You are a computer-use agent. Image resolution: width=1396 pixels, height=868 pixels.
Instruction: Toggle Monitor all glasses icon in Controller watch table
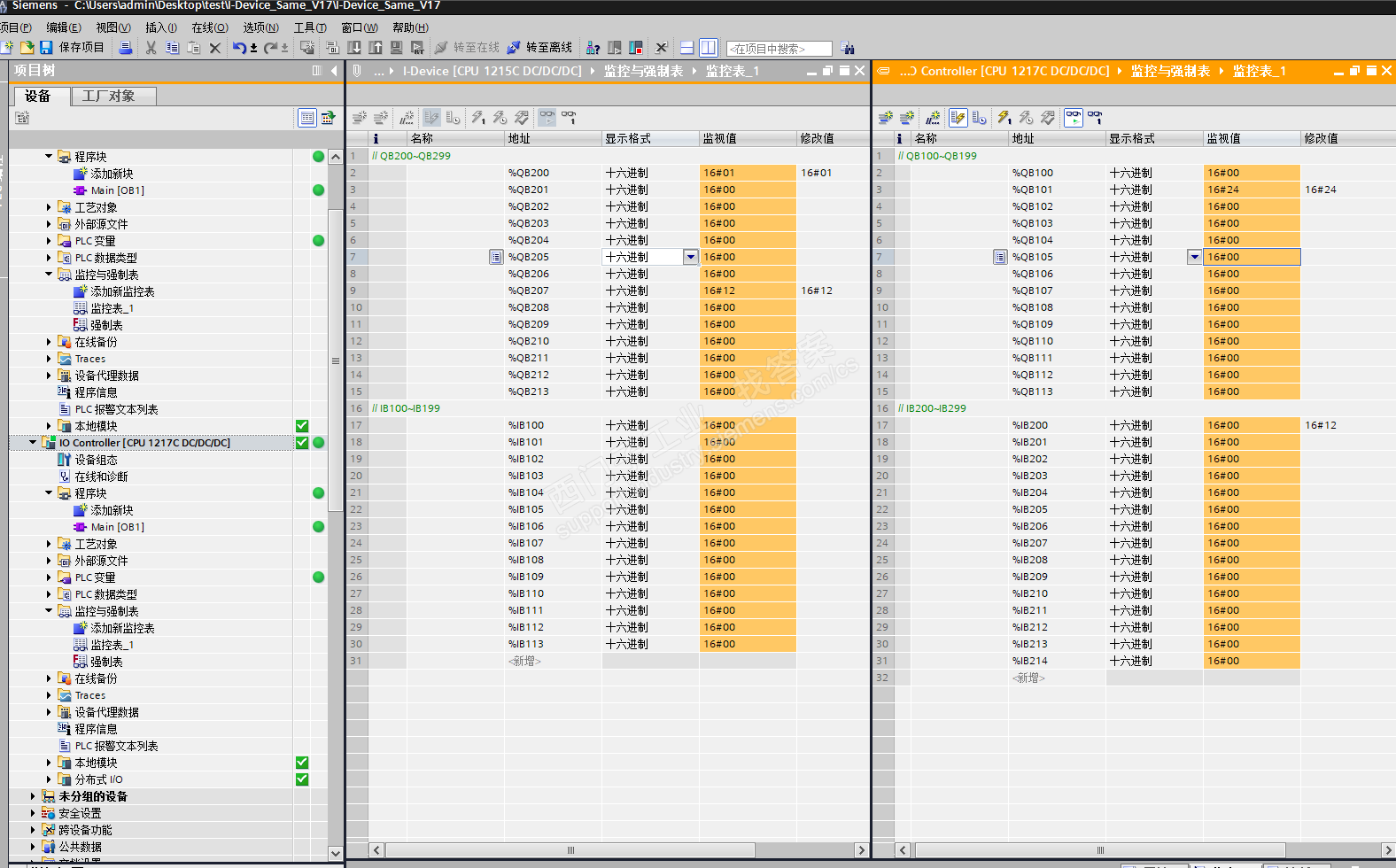[1073, 117]
